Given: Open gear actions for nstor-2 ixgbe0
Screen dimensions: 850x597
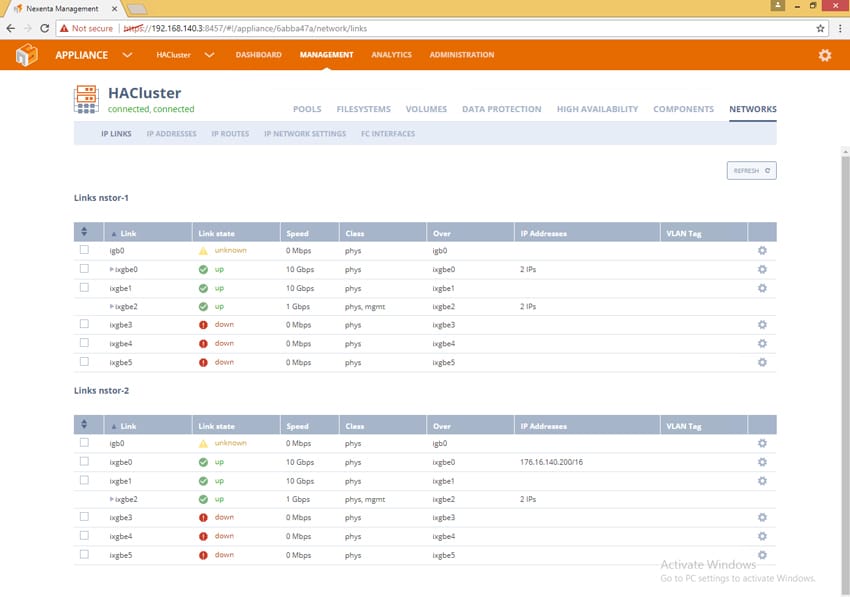Looking at the screenshot, I should point(762,462).
